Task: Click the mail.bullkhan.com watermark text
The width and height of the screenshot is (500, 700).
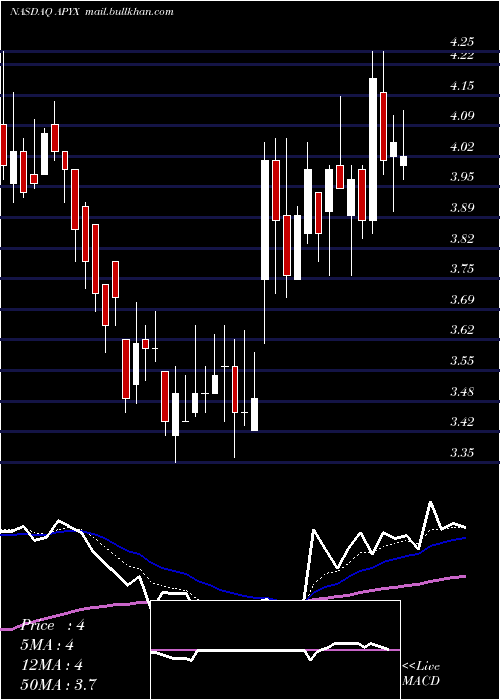Action: coord(129,12)
